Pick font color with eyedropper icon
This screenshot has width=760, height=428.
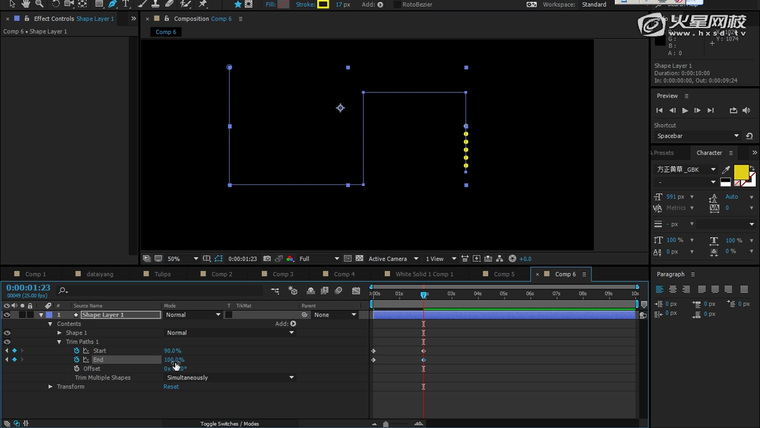[x=726, y=170]
